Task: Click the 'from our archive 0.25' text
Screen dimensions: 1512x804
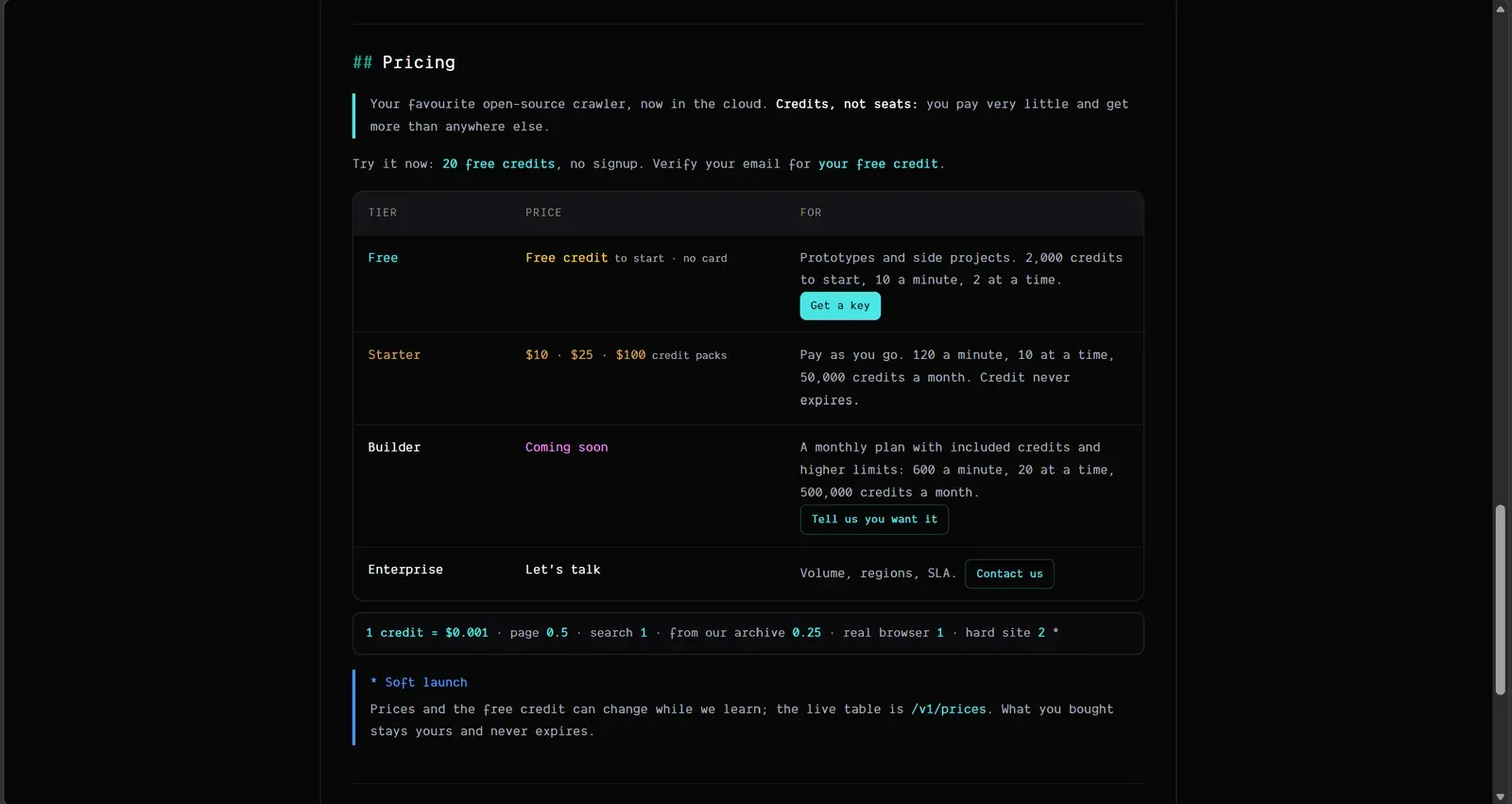Action: [x=746, y=633]
